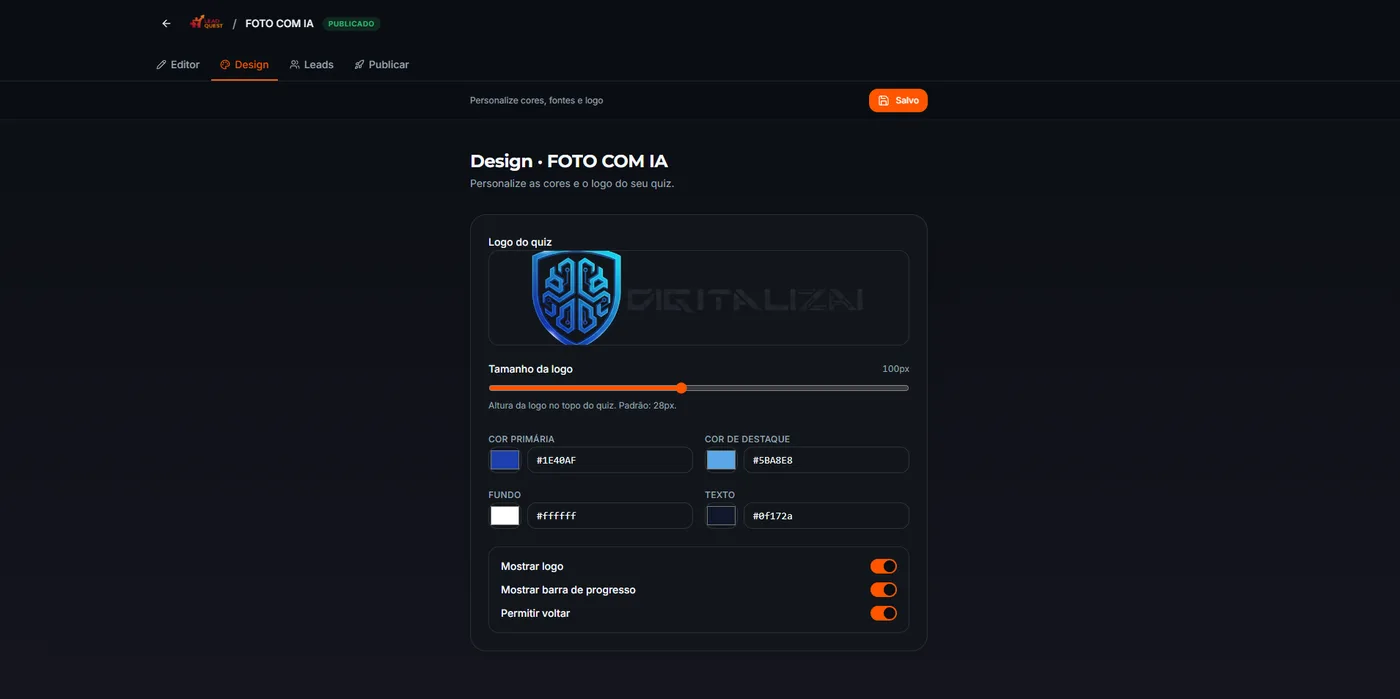Open the Fundo white color swatch
This screenshot has height=699, width=1400.
(505, 516)
